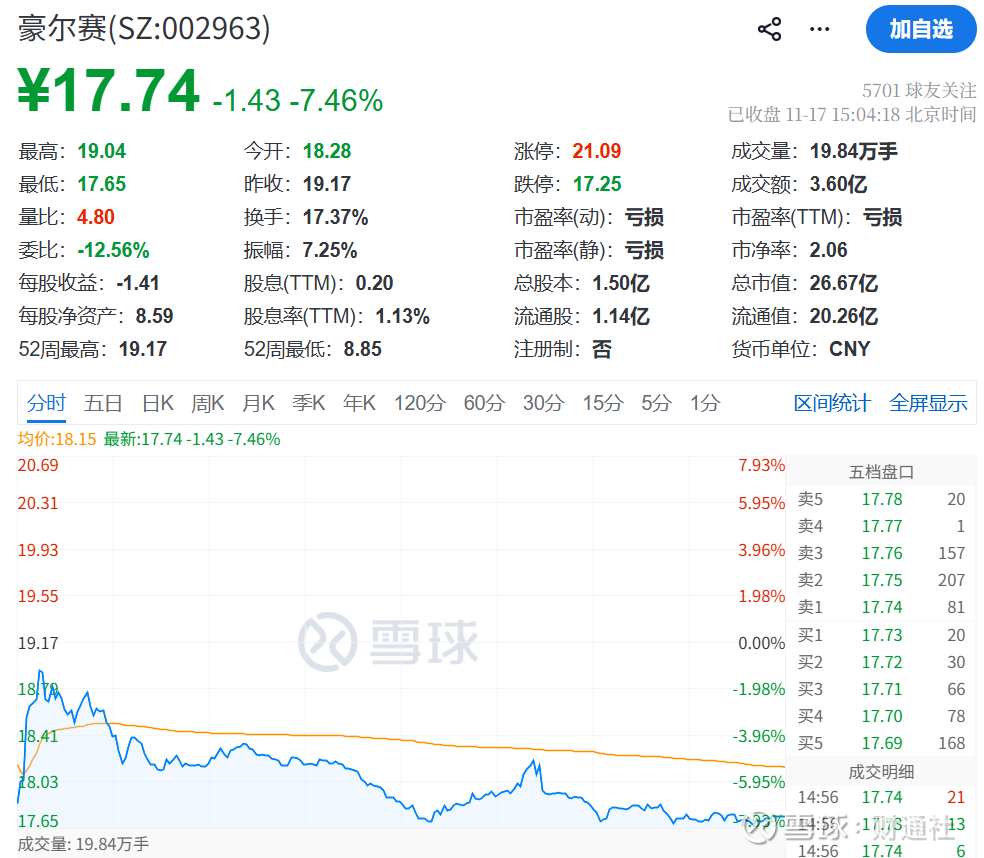Click the 成交量 value 19.84万手 in stats

[853, 151]
